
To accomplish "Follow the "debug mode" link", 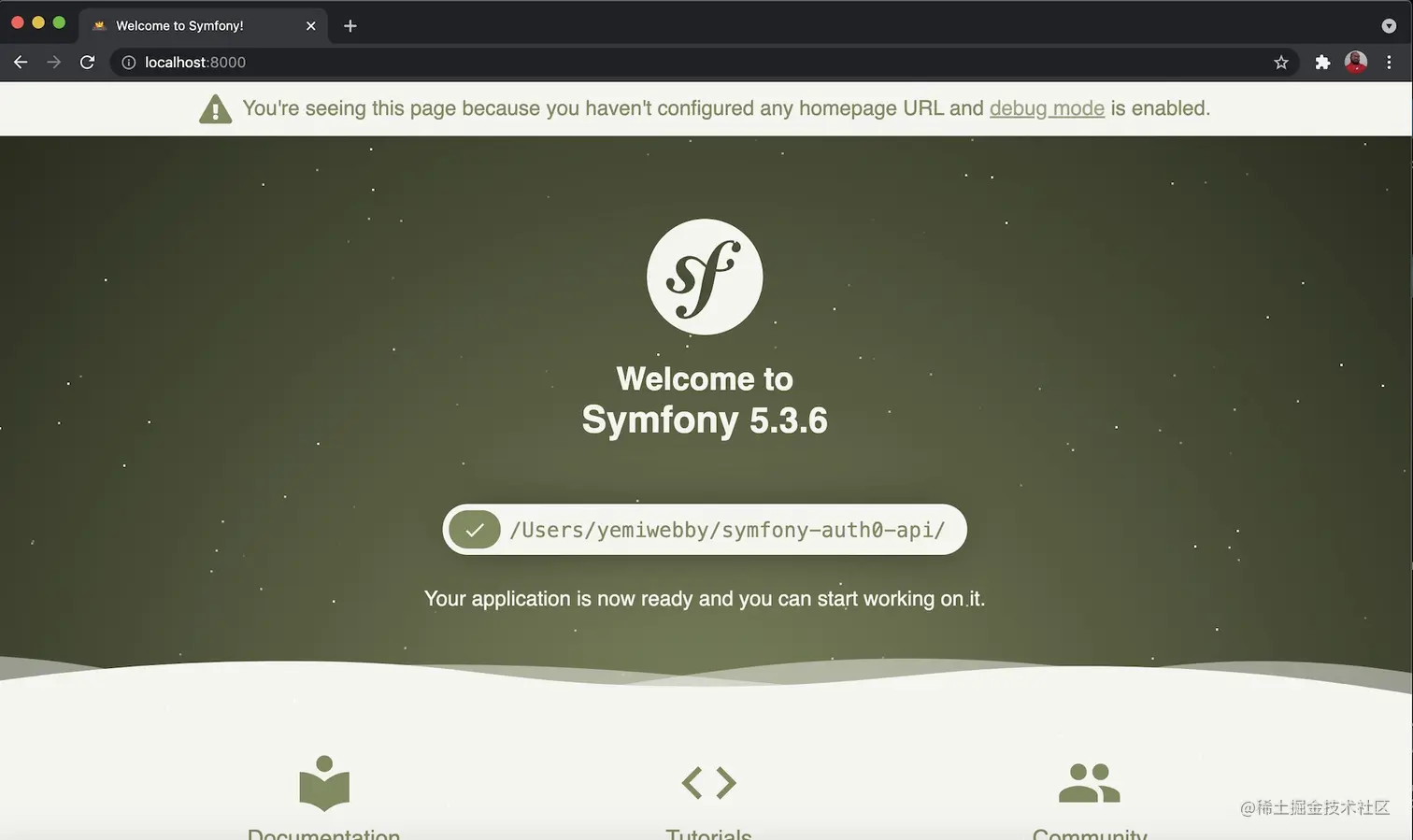I will pyautogui.click(x=1047, y=107).
